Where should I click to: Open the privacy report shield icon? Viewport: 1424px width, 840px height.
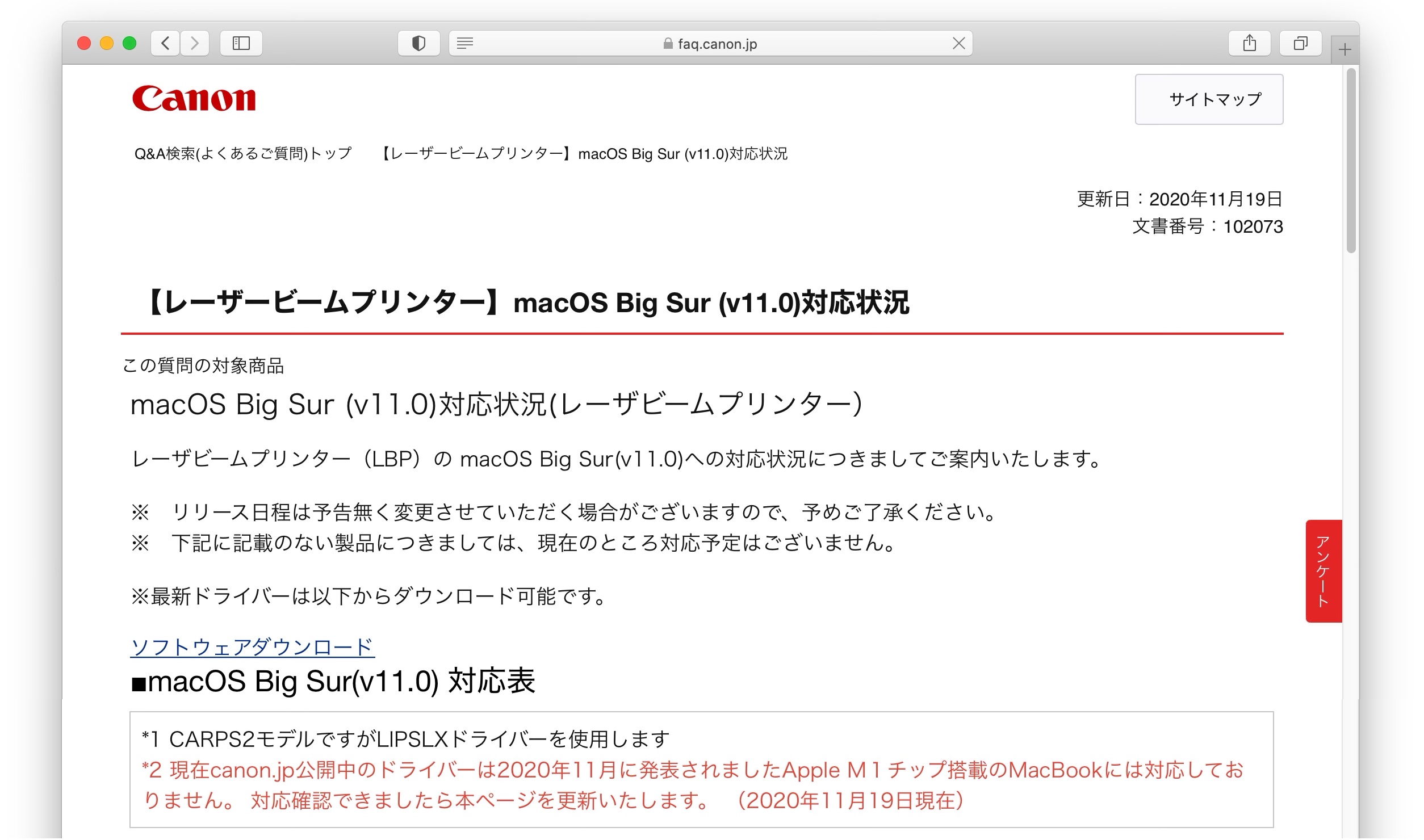[x=418, y=43]
